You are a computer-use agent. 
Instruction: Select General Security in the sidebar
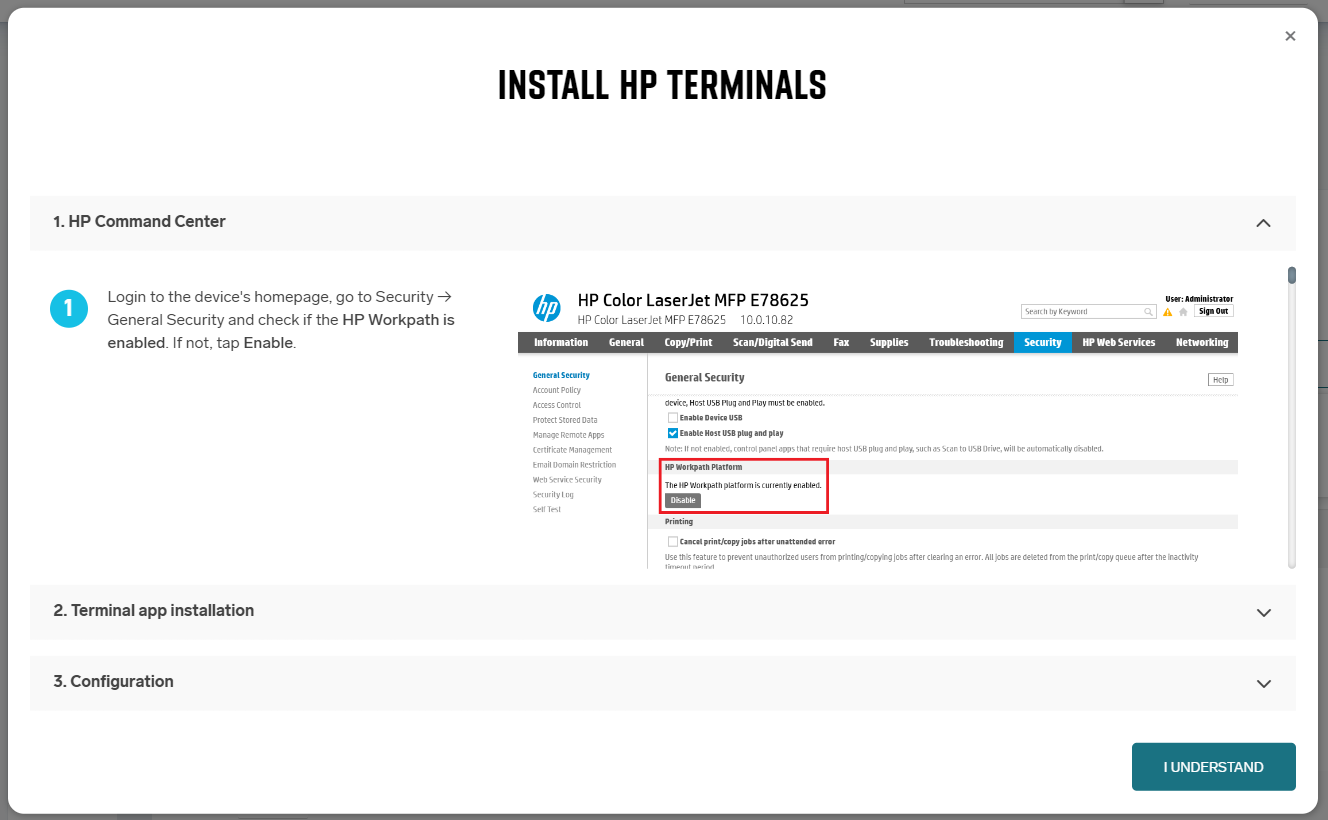pos(561,375)
